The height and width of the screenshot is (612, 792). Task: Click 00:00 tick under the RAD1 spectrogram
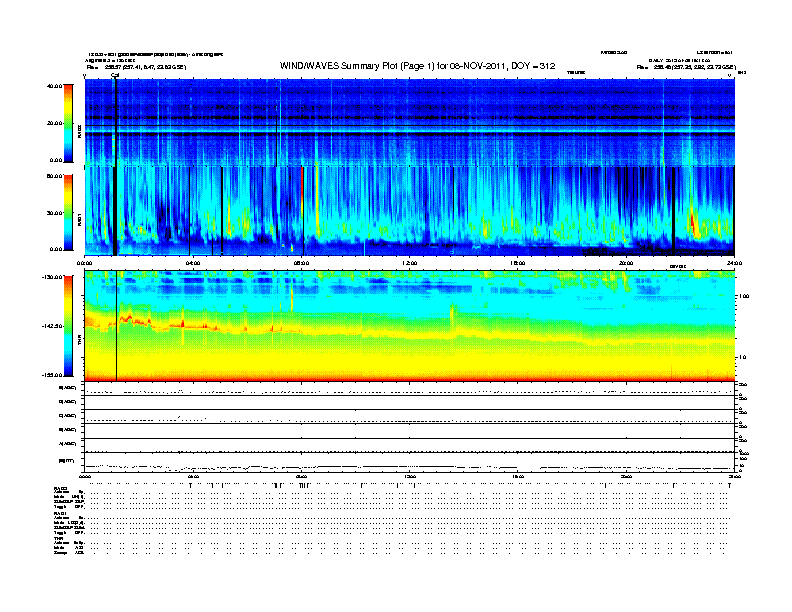pos(84,263)
